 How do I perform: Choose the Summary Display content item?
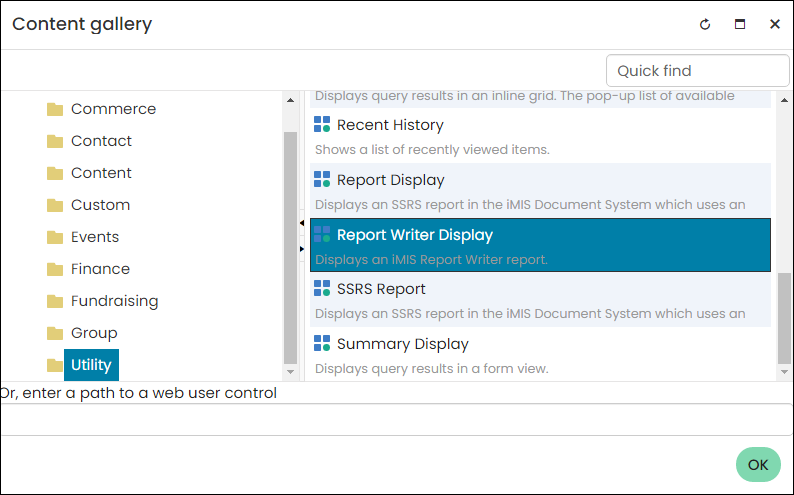540,354
